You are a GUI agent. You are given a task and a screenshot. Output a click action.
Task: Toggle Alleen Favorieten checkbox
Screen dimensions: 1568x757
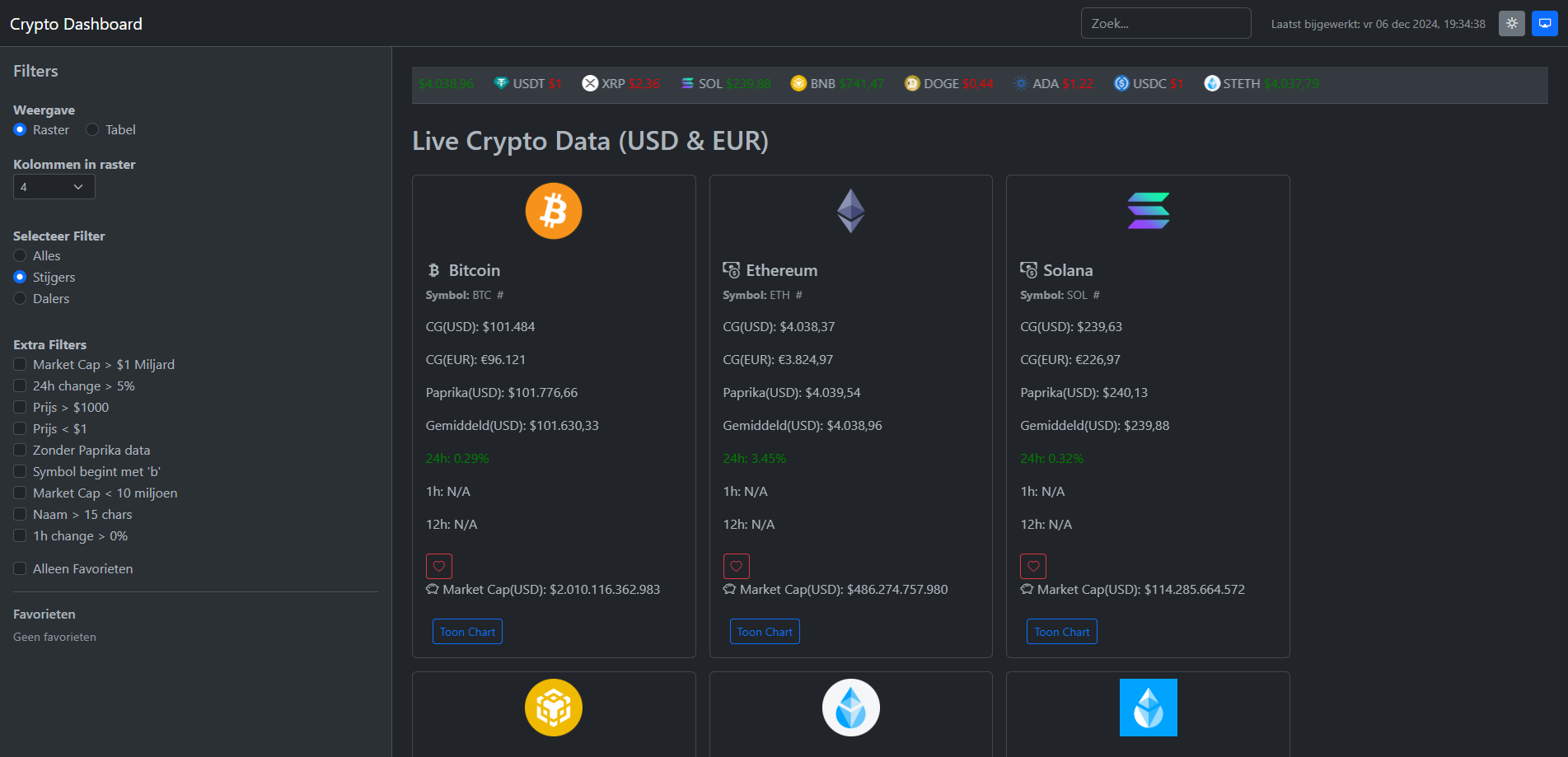tap(20, 568)
